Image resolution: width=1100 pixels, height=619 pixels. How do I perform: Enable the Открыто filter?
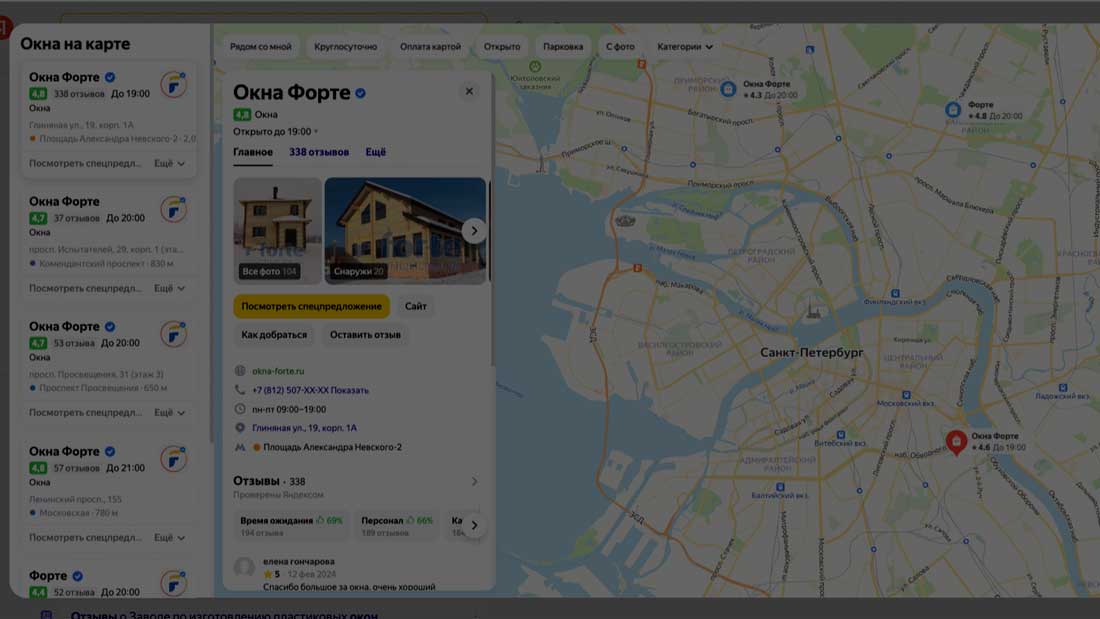pos(502,46)
